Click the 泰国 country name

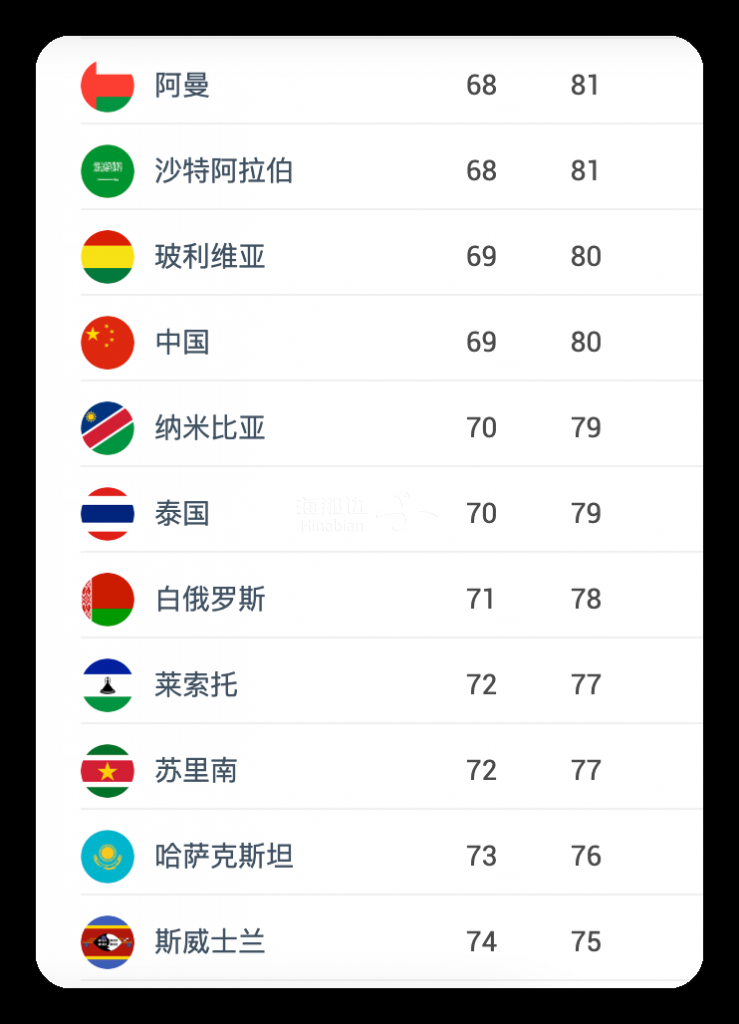coord(182,514)
